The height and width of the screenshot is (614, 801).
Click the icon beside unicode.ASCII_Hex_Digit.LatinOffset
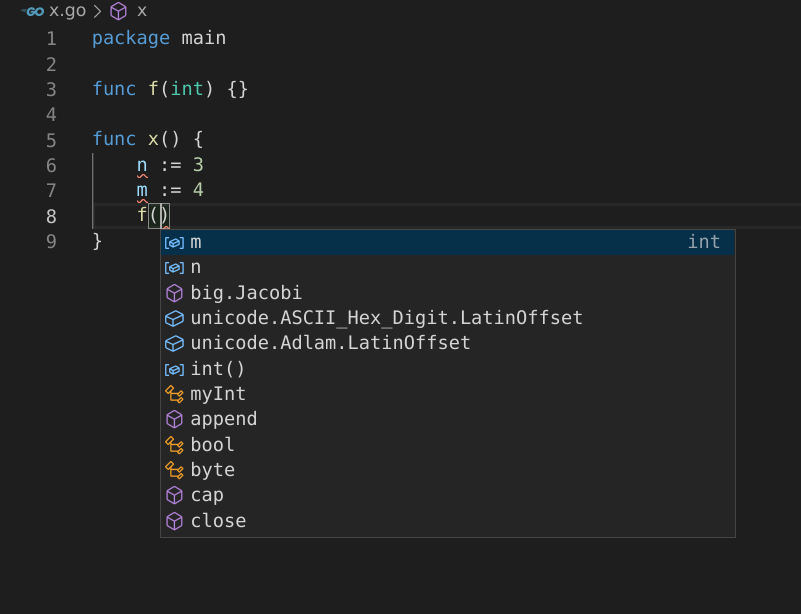coord(174,318)
